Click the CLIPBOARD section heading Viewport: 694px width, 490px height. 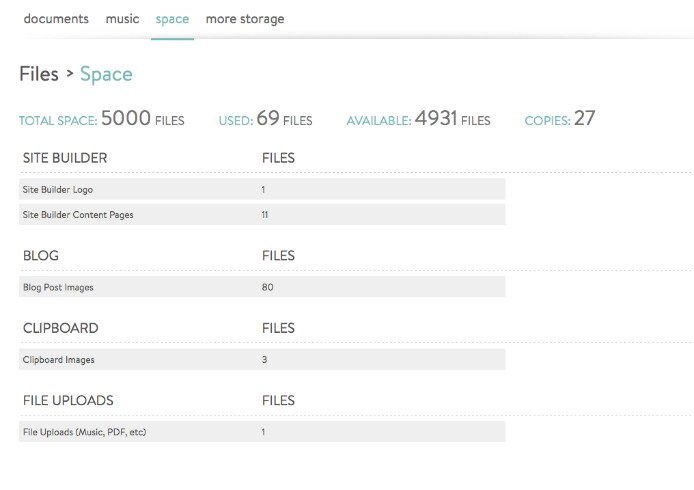pyautogui.click(x=61, y=328)
